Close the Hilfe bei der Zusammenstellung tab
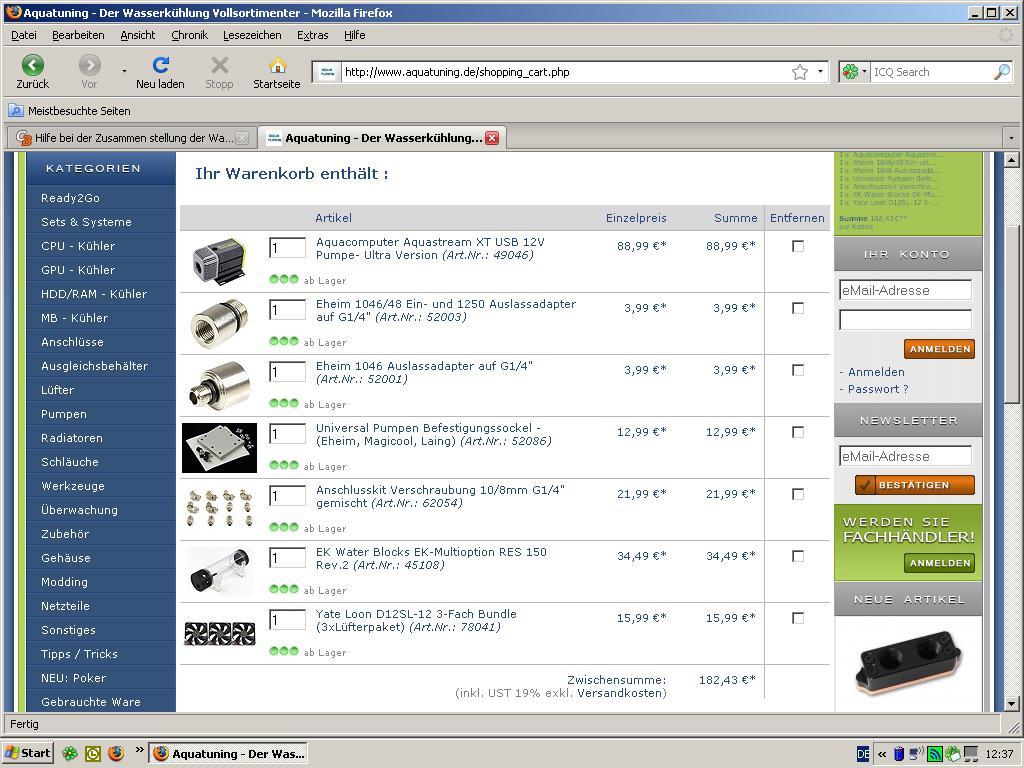The height and width of the screenshot is (768, 1024). [242, 138]
